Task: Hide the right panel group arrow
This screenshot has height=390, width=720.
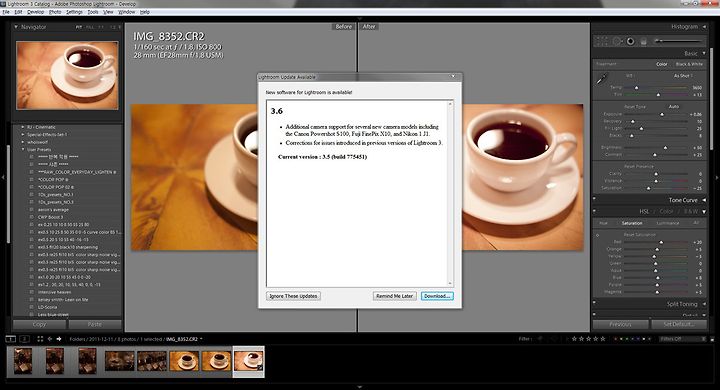Action: point(717,177)
